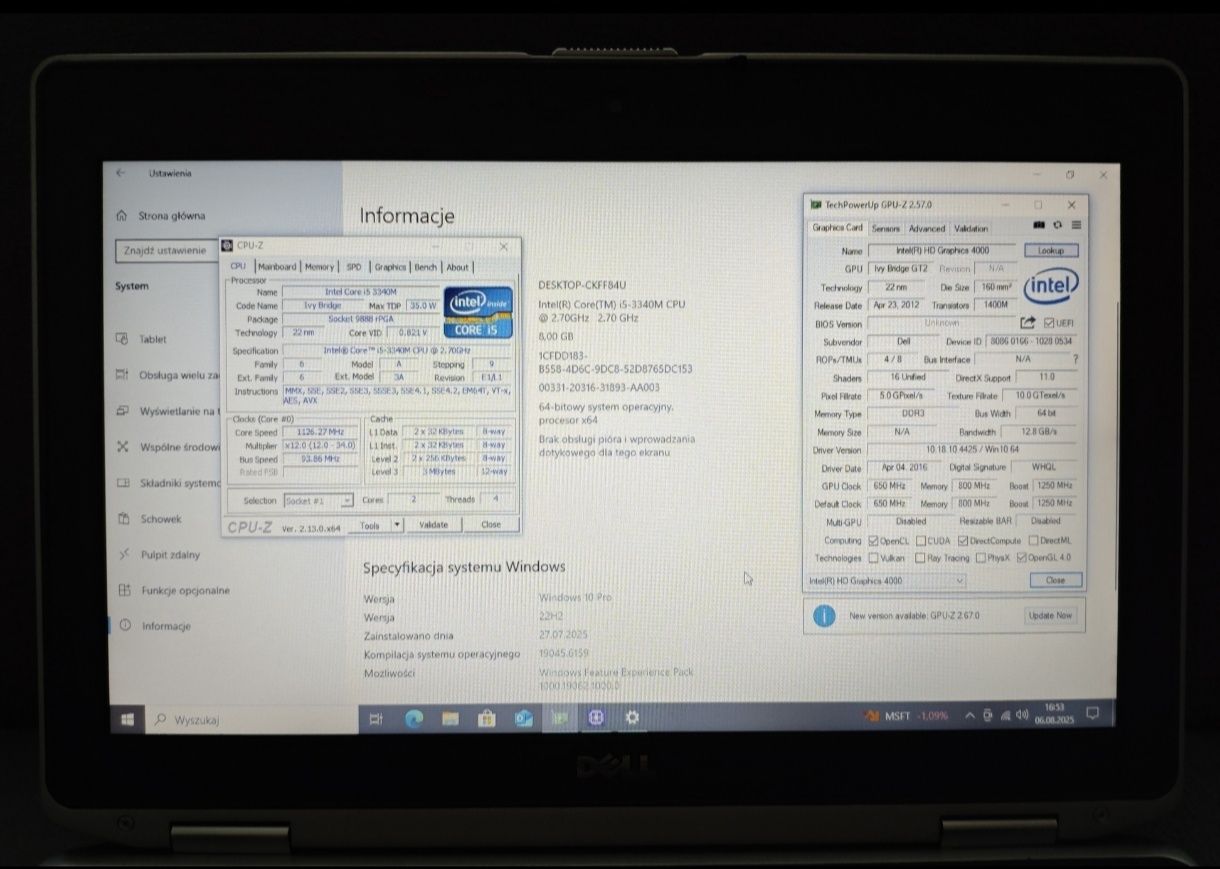Click the Lookup button in GPU-Z
The height and width of the screenshot is (869, 1220).
click(x=1051, y=250)
